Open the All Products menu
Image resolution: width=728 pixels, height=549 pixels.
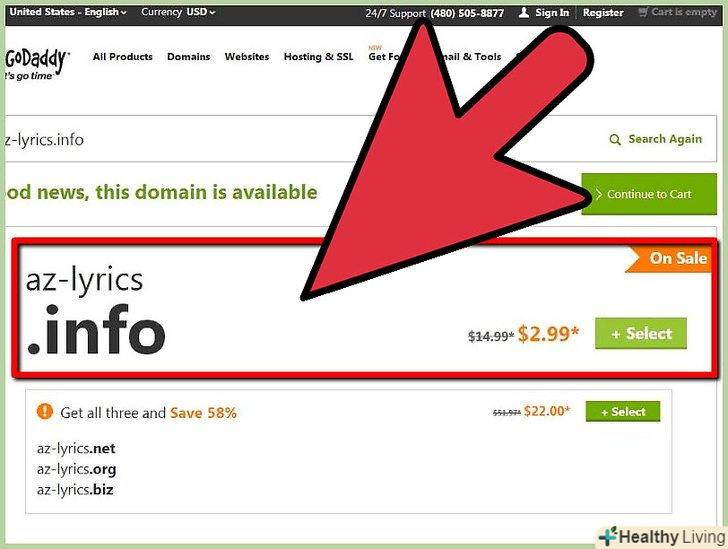123,57
